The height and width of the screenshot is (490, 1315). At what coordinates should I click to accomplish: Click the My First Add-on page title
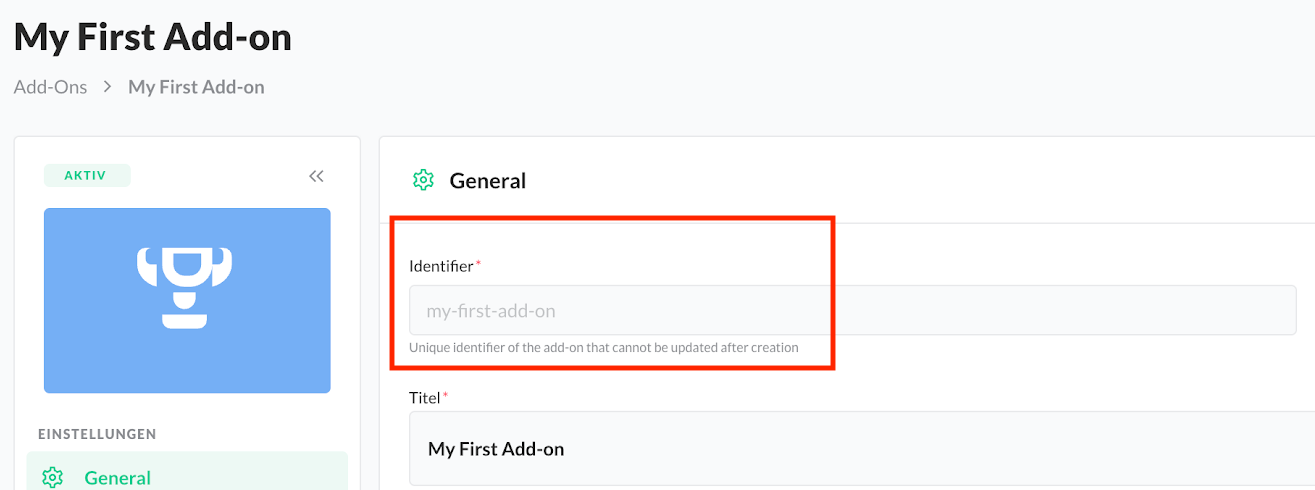(153, 37)
